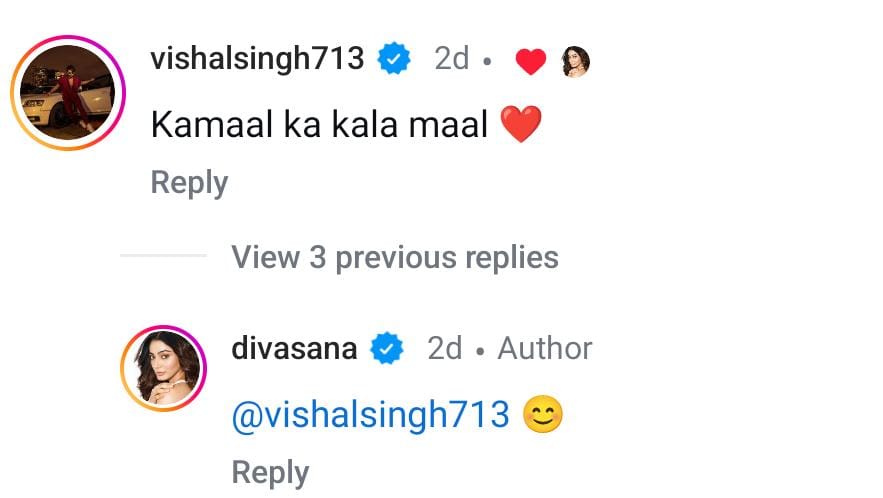Click the 2d timestamp on divasana's reply
Image resolution: width=883 pixels, height=498 pixels.
coord(444,348)
